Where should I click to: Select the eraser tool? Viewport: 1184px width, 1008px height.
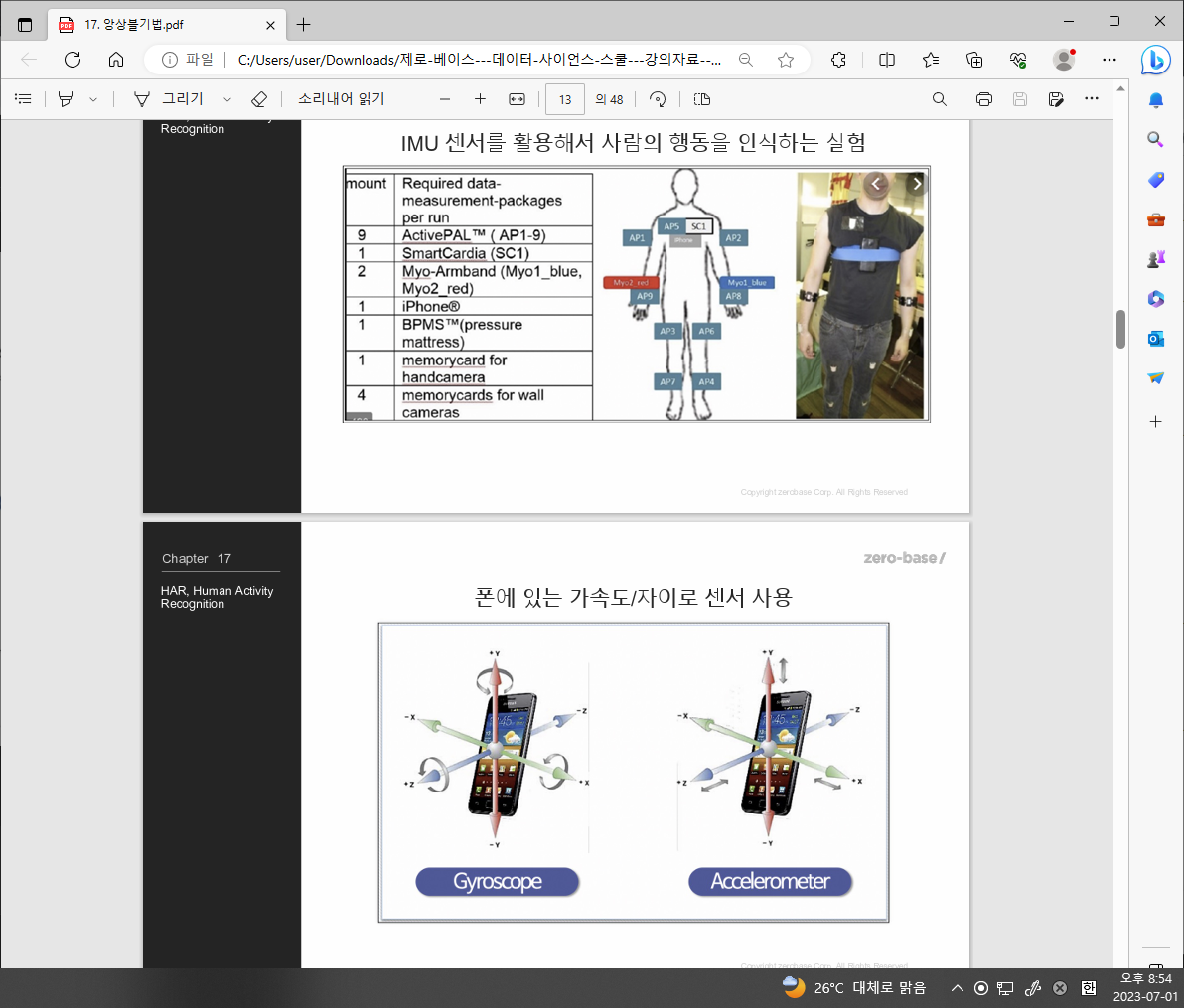259,99
